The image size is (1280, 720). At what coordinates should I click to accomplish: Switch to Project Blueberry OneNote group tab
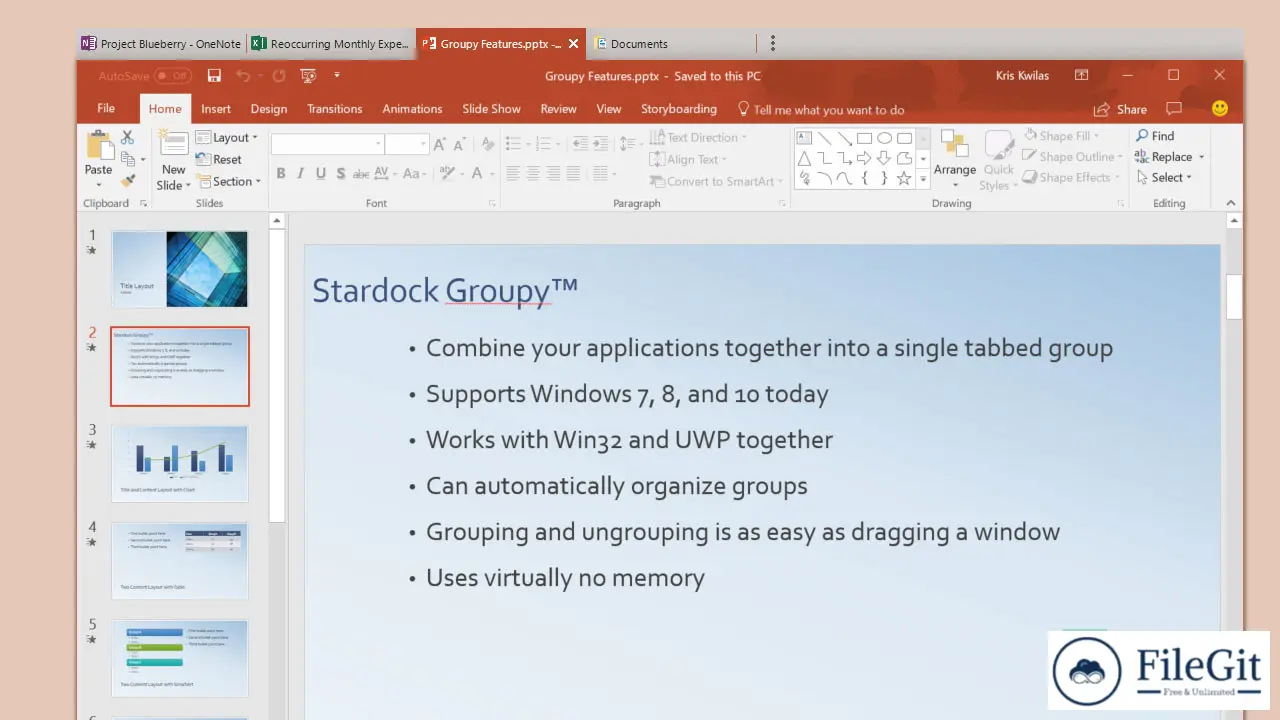(162, 43)
